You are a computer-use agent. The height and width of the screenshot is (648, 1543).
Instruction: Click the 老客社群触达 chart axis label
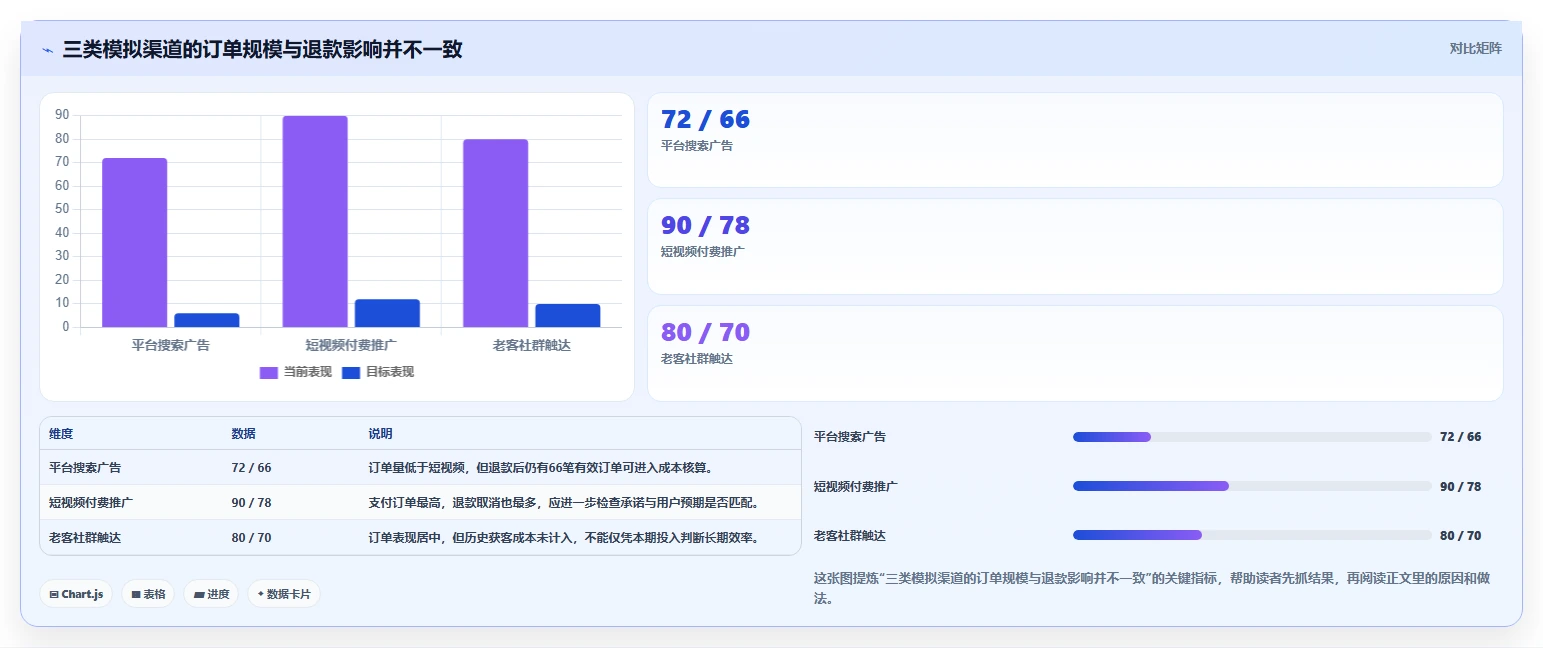[531, 345]
